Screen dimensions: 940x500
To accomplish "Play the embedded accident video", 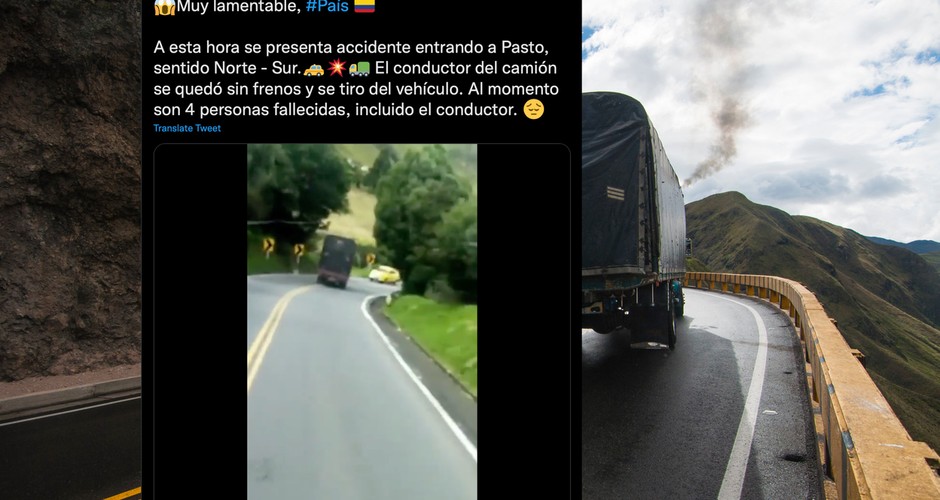I will 362,321.
